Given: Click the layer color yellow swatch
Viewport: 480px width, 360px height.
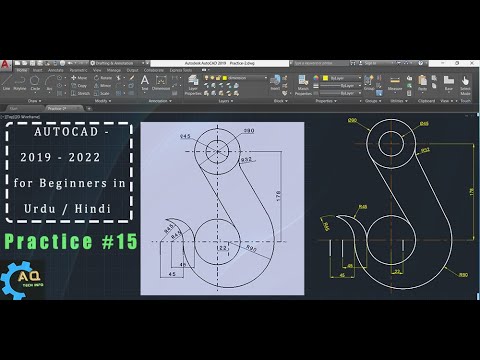Looking at the screenshot, I should click(x=225, y=78).
